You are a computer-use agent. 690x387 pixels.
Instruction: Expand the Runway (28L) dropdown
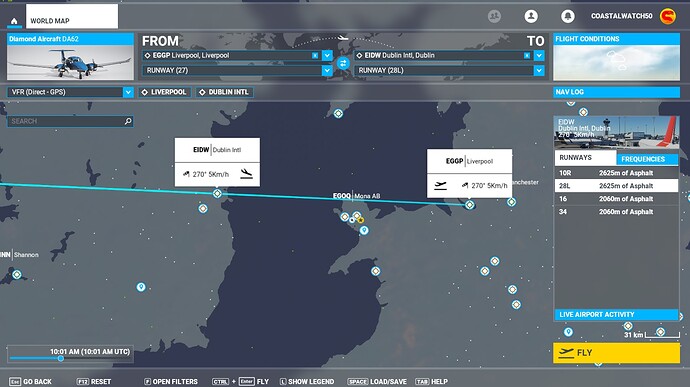(539, 70)
